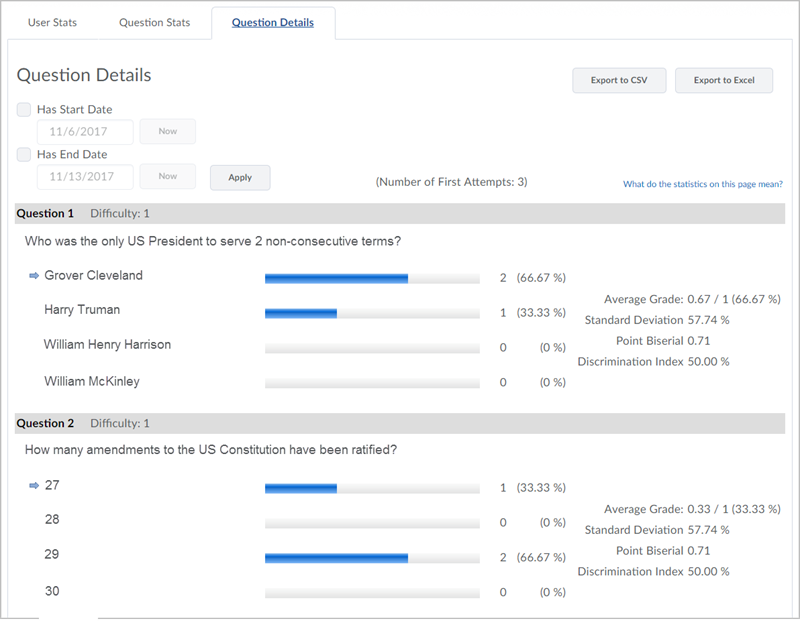Click the response bar for answer 27
This screenshot has width=800, height=621.
372,488
